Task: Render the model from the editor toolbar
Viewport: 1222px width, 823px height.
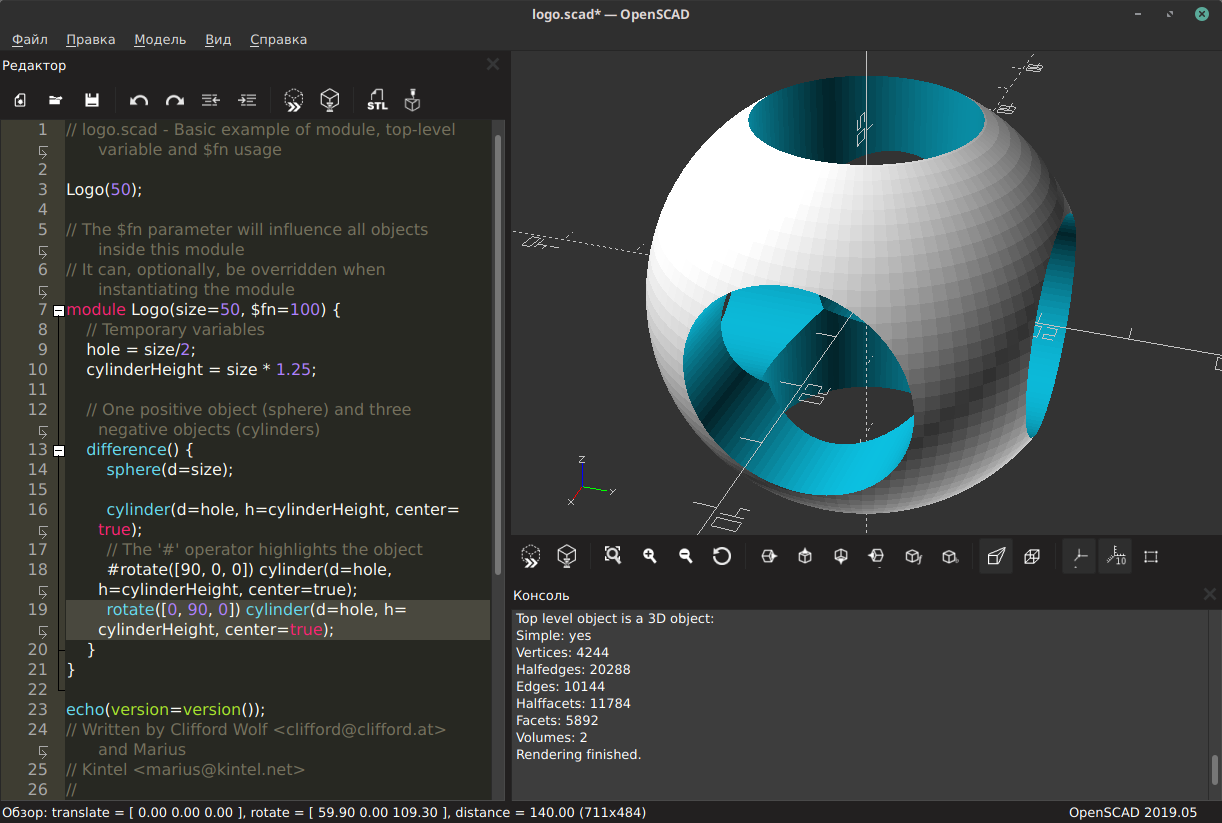Action: (x=330, y=100)
